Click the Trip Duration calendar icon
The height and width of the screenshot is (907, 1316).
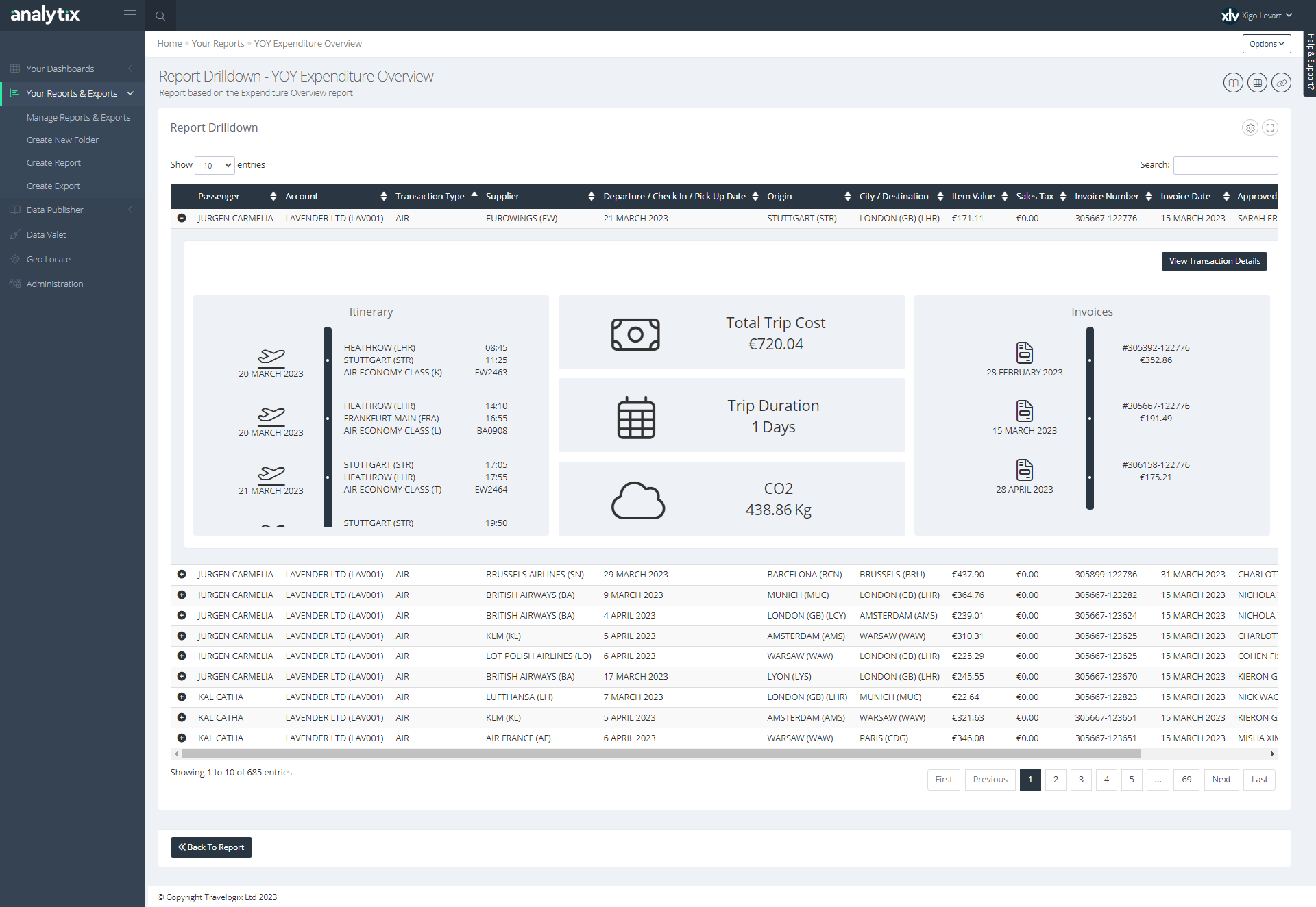[636, 417]
